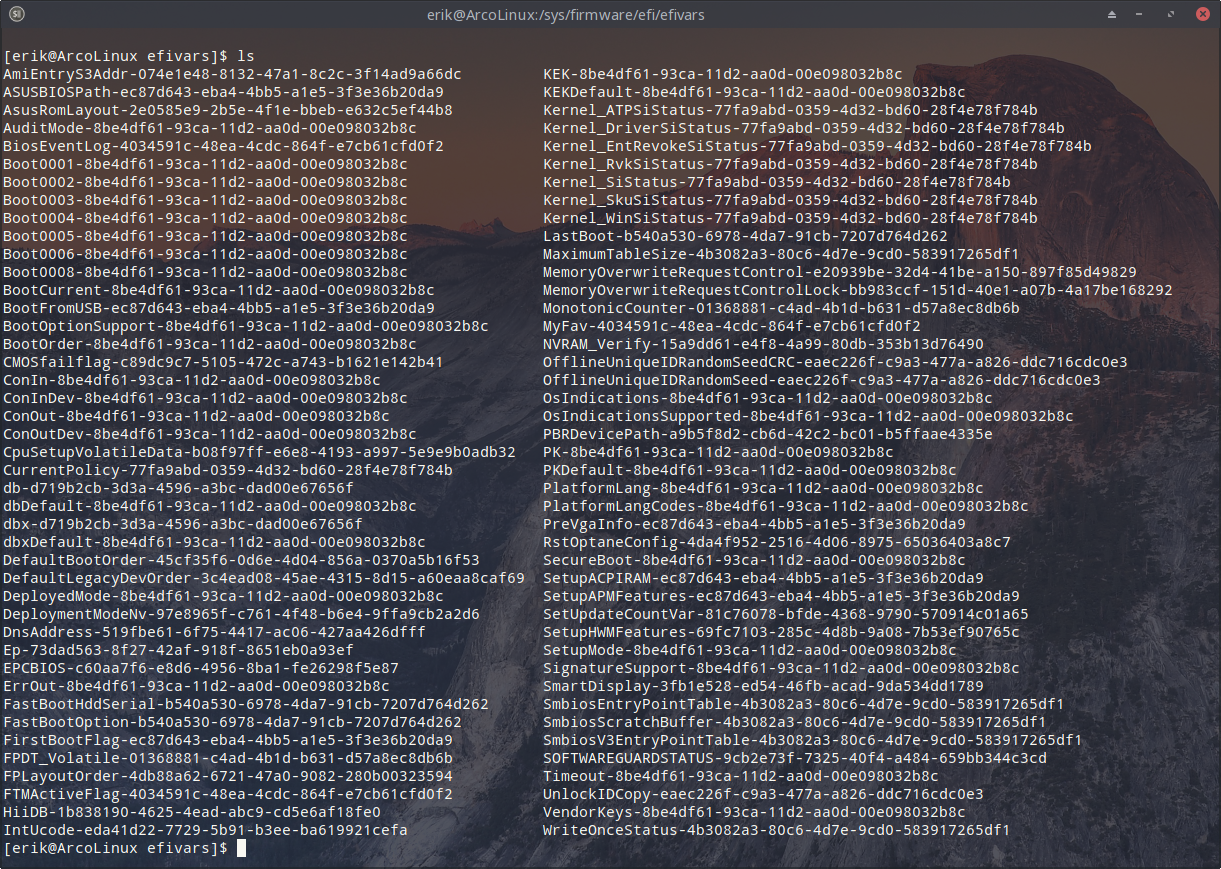This screenshot has height=869, width=1221.
Task: Select the ConOutDev entry
Action: pyautogui.click(x=210, y=434)
